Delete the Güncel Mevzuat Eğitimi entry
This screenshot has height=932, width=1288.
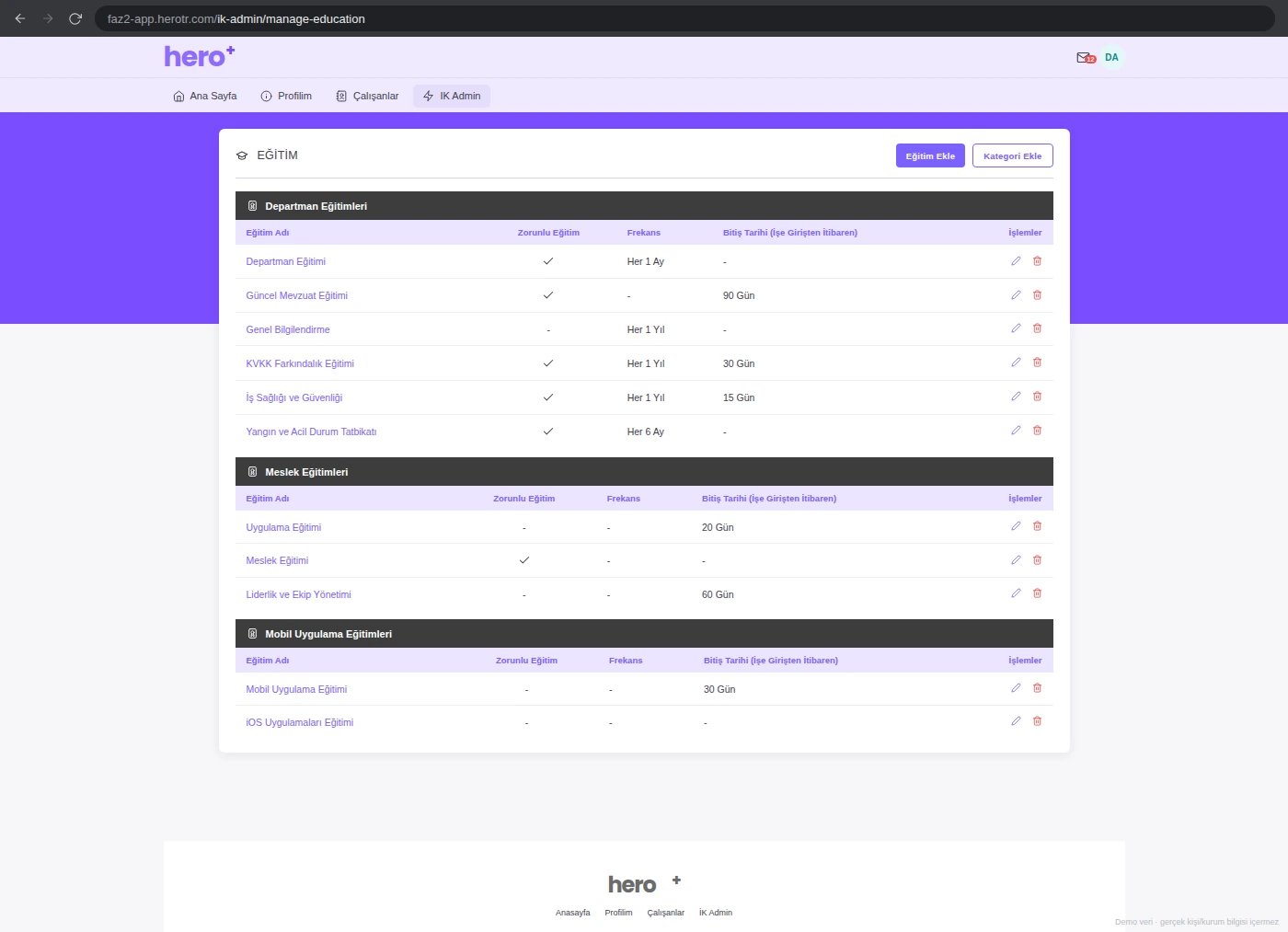click(1037, 295)
